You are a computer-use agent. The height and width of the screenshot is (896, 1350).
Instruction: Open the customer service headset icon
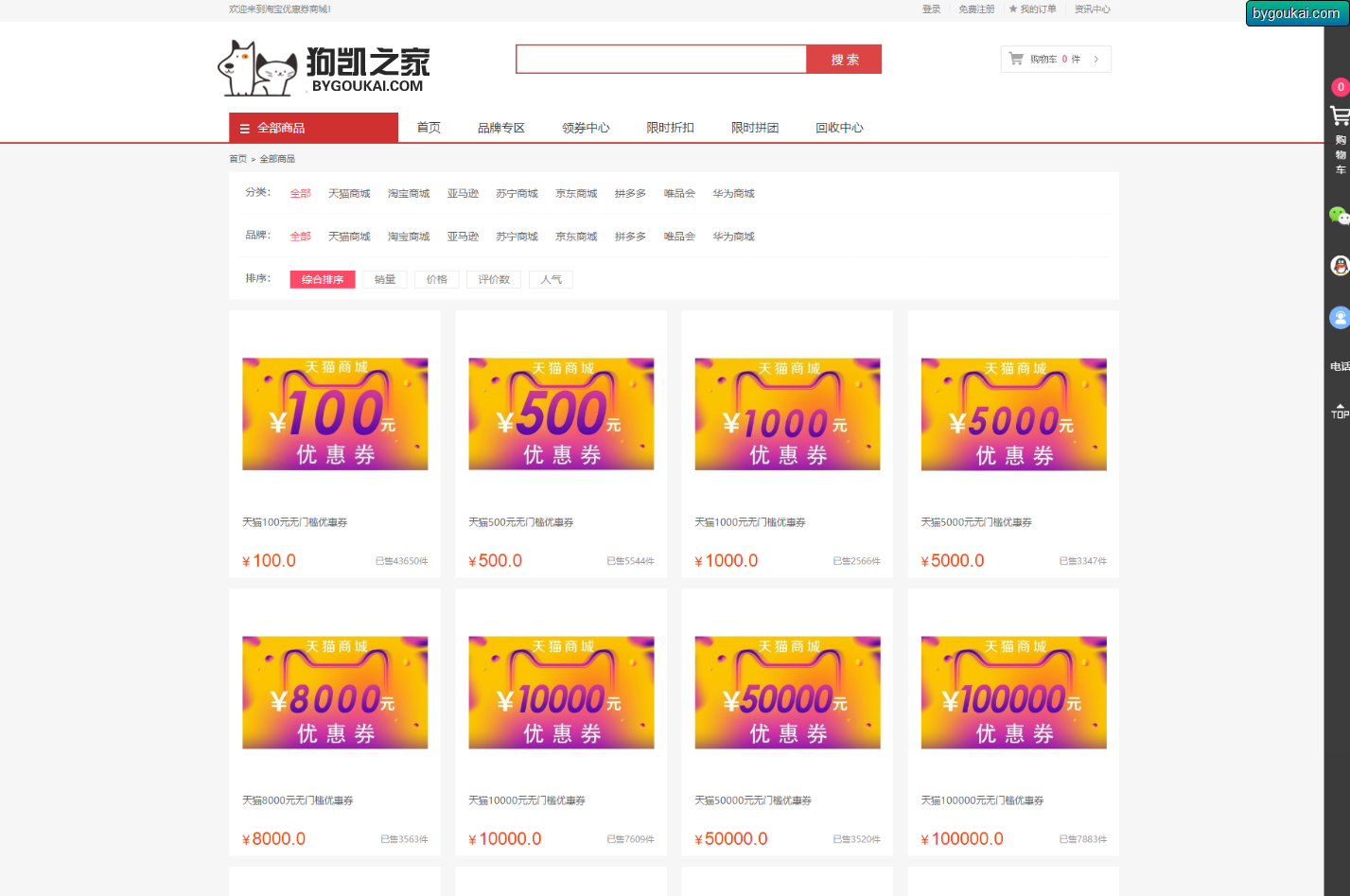tap(1339, 318)
